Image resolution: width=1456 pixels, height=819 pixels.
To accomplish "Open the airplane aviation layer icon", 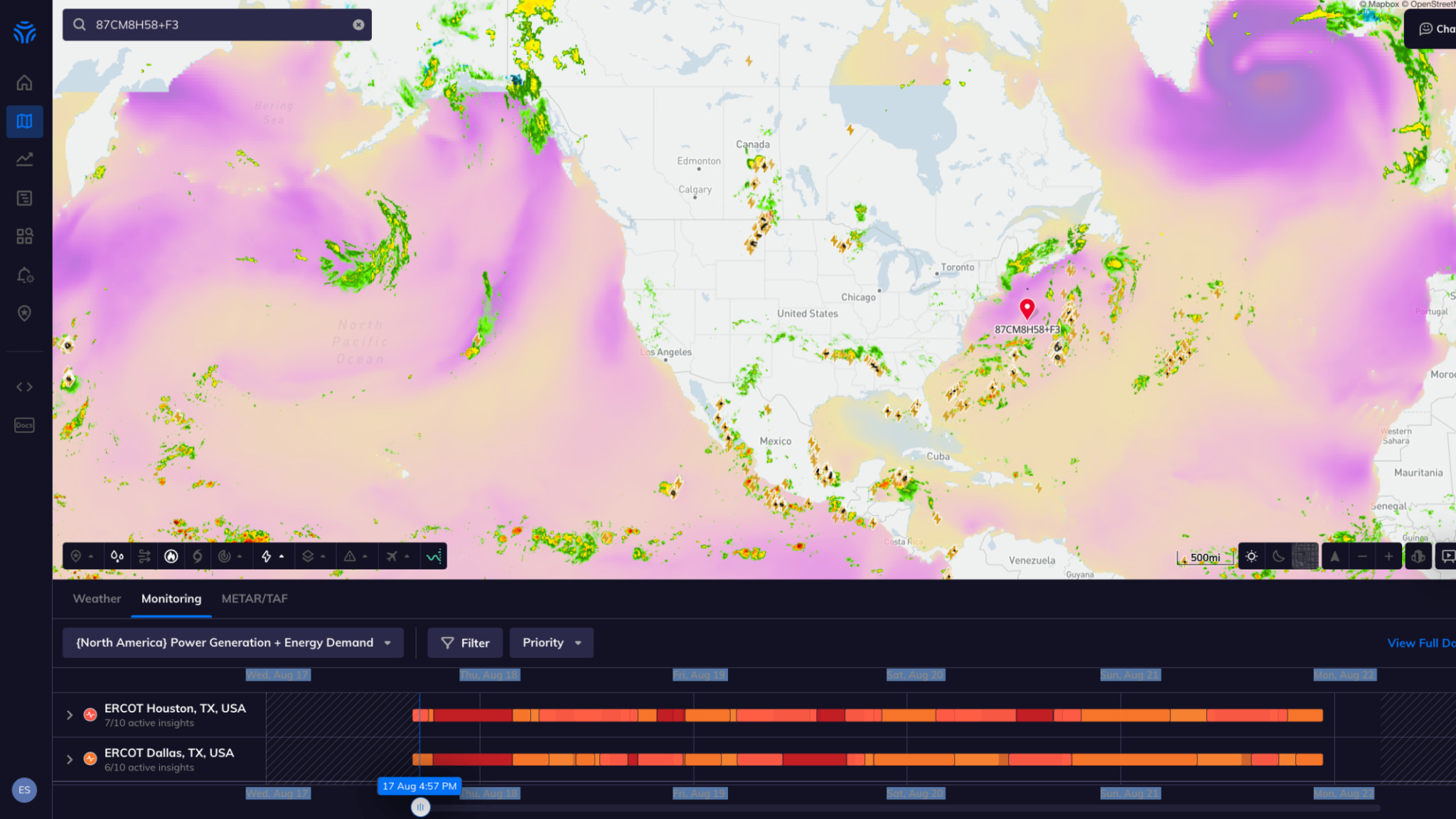I will point(393,557).
